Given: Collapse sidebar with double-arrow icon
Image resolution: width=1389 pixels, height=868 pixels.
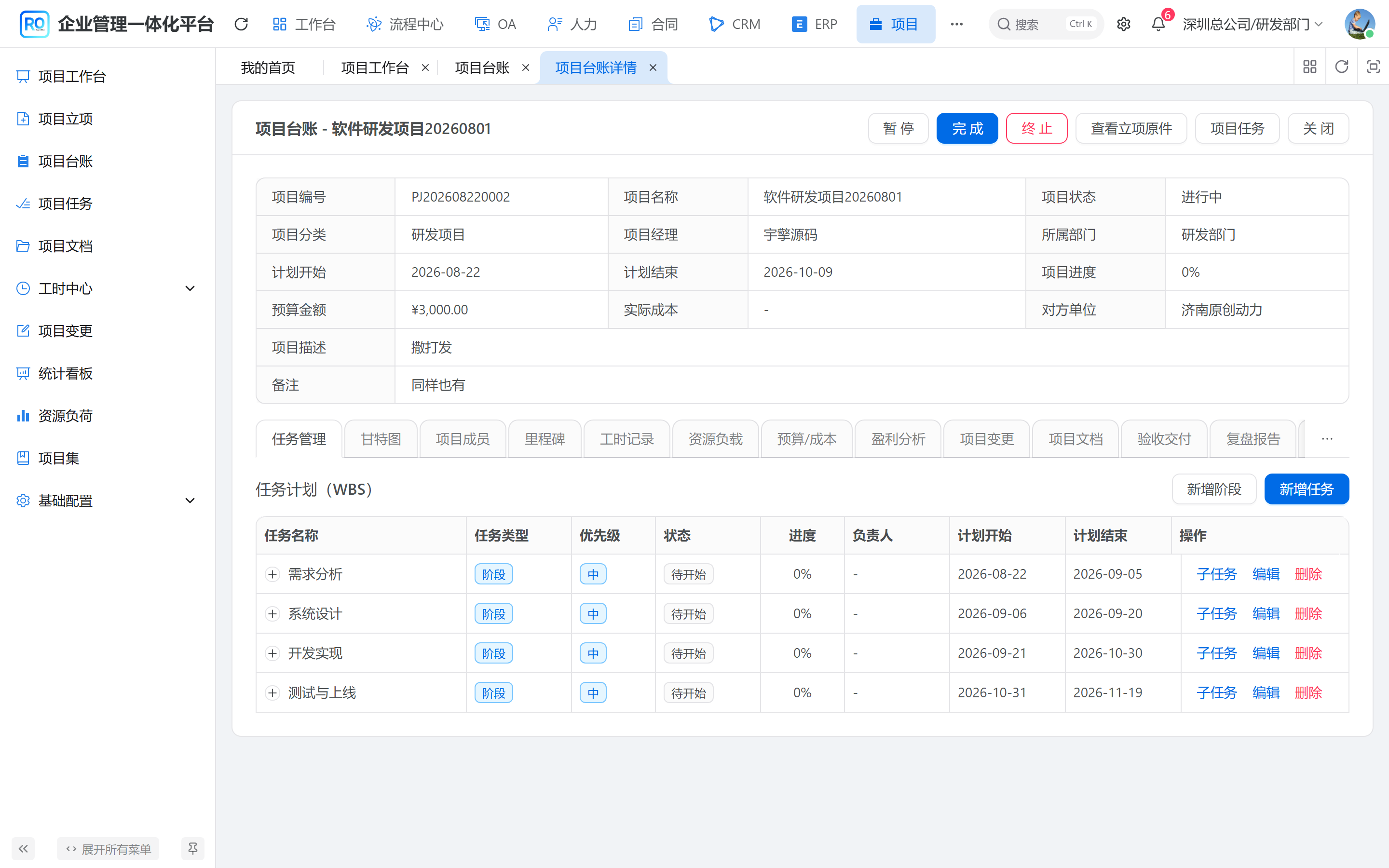Looking at the screenshot, I should (x=23, y=849).
